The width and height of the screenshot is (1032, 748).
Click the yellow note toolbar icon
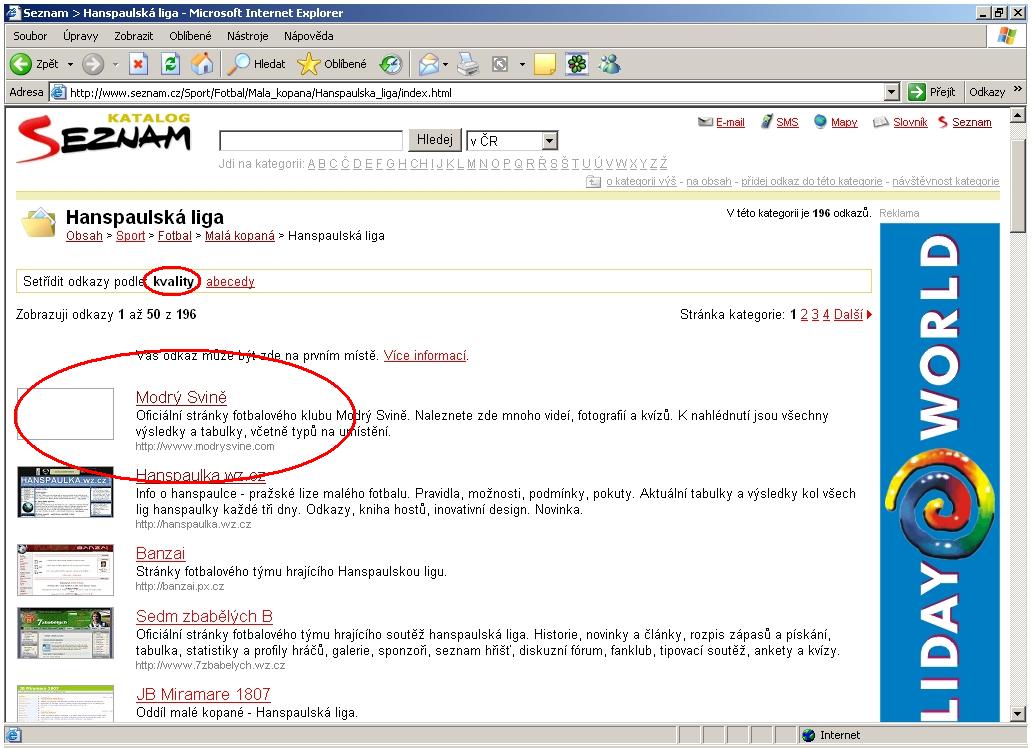pyautogui.click(x=544, y=64)
